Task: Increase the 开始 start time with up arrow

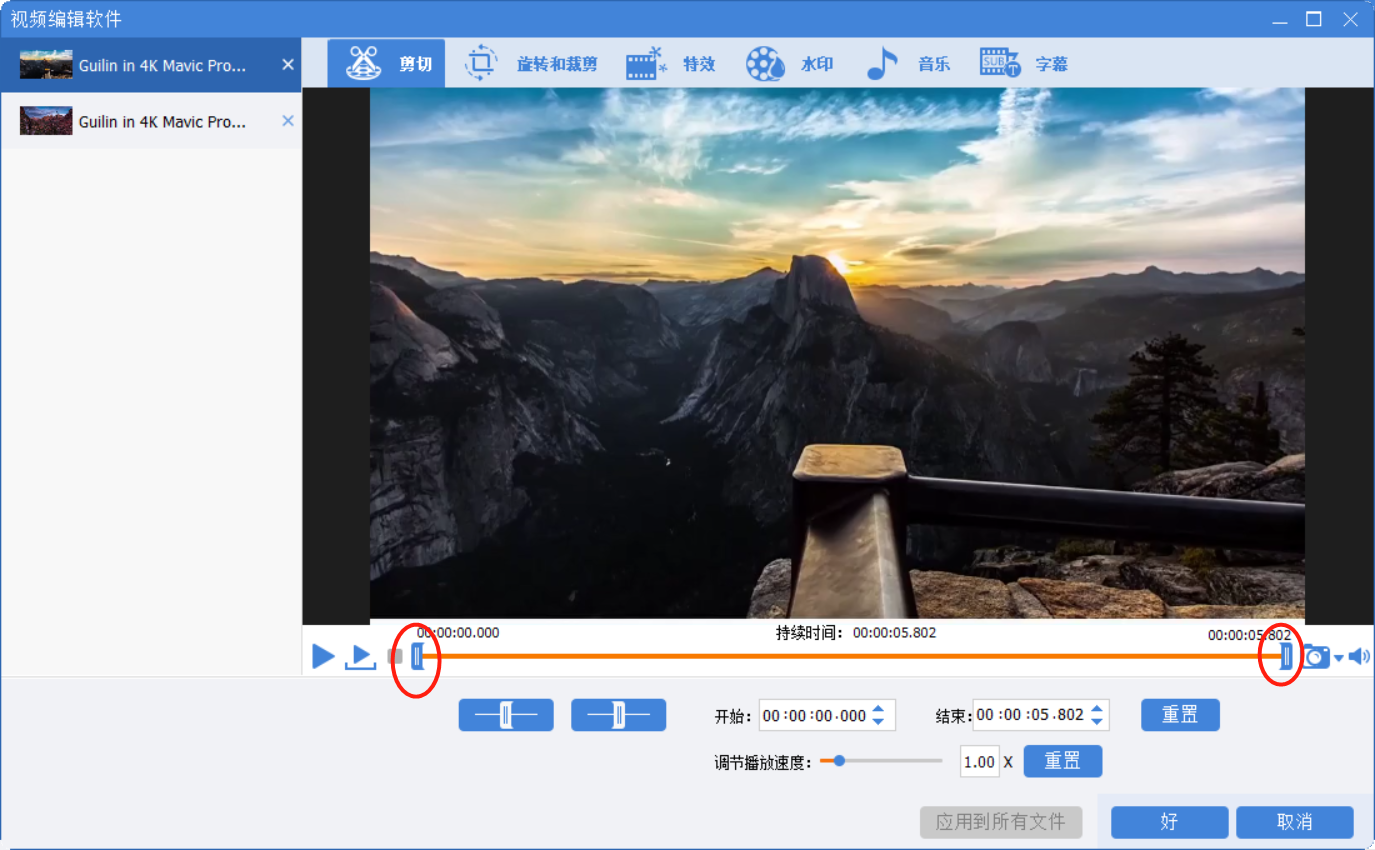Action: click(x=878, y=709)
